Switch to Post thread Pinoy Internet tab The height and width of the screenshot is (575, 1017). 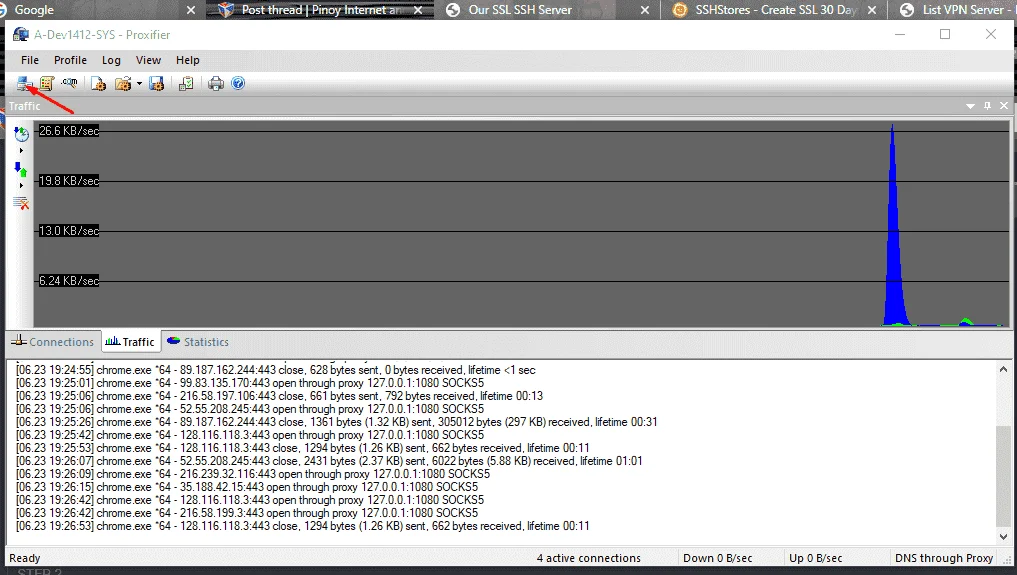321,10
